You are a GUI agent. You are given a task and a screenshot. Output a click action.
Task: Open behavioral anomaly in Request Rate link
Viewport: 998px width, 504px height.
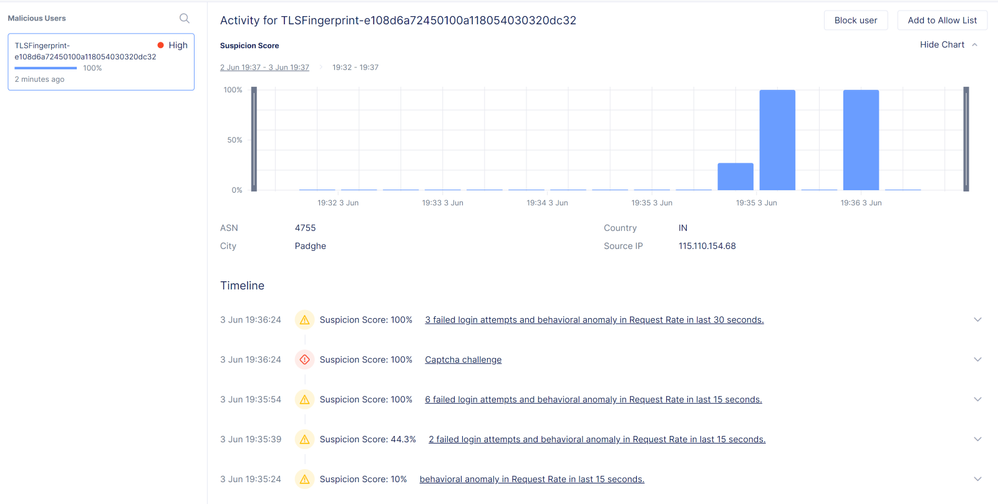coord(531,479)
